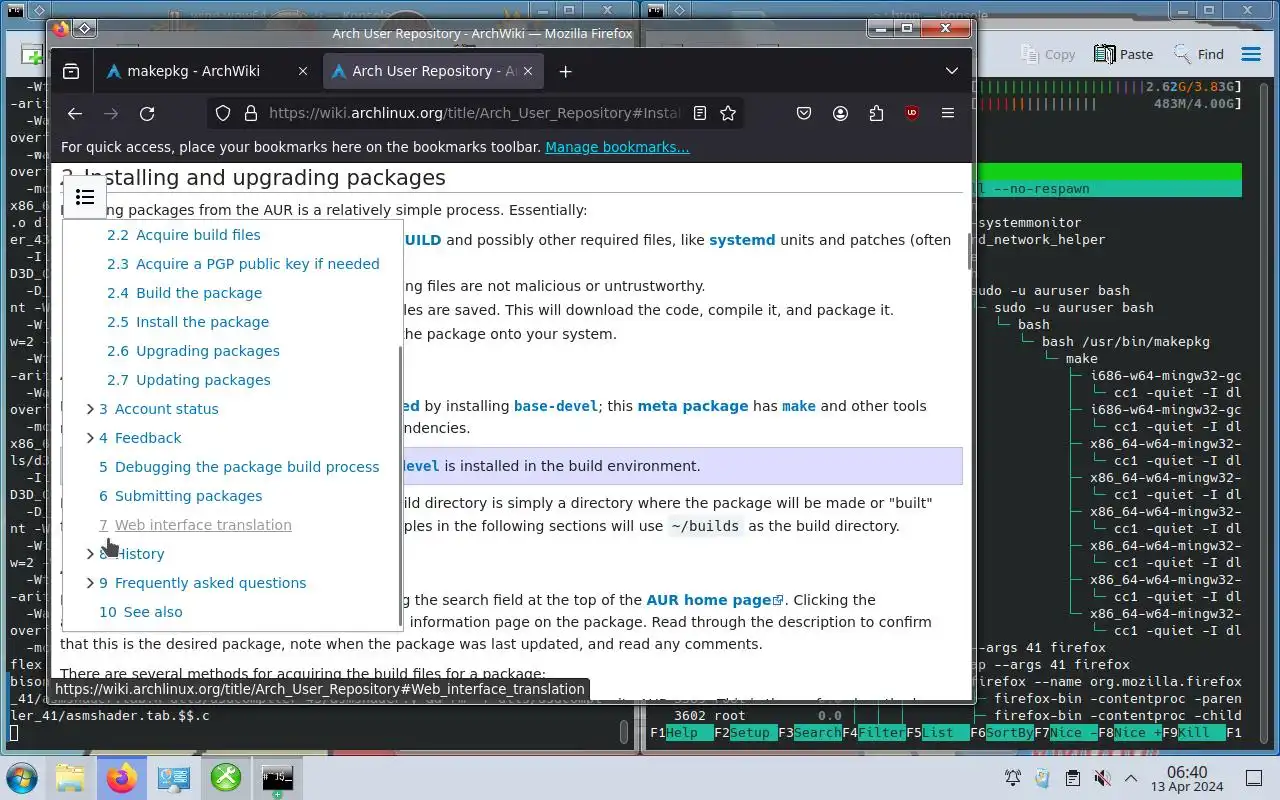Viewport: 1280px width, 800px height.
Task: Reload the current ArchWiki page
Action: pos(147,114)
